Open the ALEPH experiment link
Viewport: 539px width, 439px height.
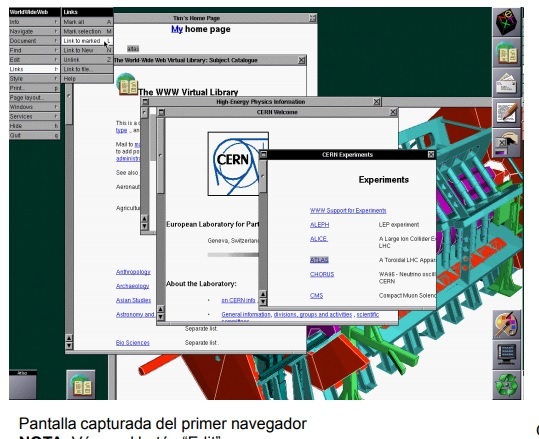click(x=319, y=224)
